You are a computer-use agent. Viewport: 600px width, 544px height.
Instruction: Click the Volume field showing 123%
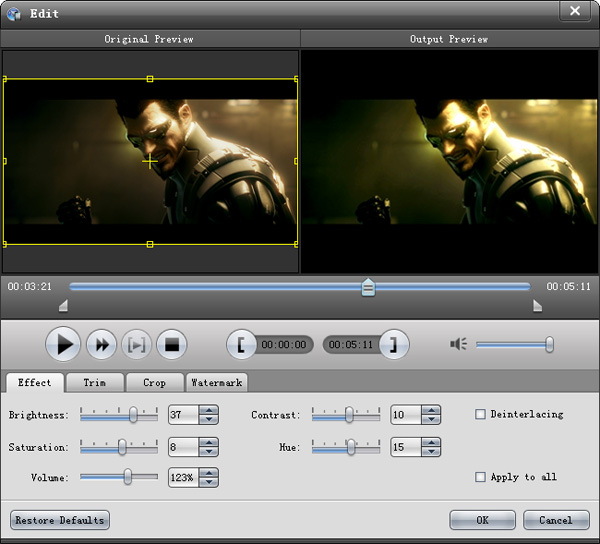tap(184, 477)
